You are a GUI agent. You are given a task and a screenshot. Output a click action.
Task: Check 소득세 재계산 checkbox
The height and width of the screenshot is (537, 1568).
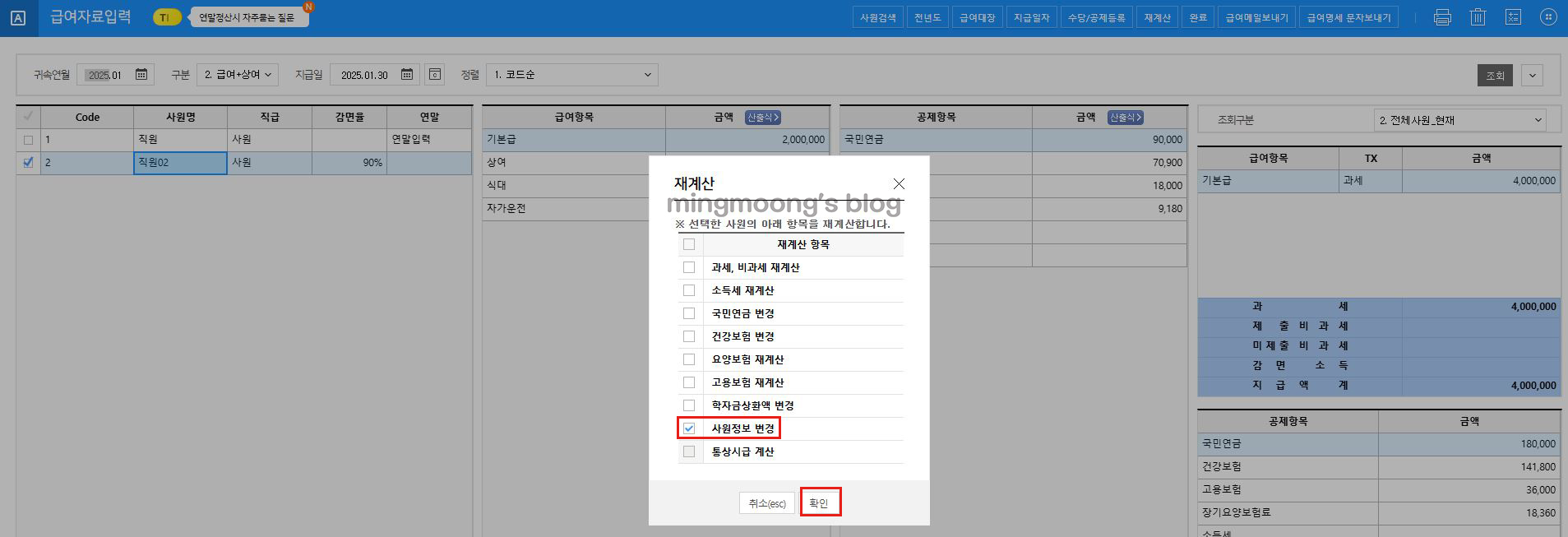tap(689, 290)
